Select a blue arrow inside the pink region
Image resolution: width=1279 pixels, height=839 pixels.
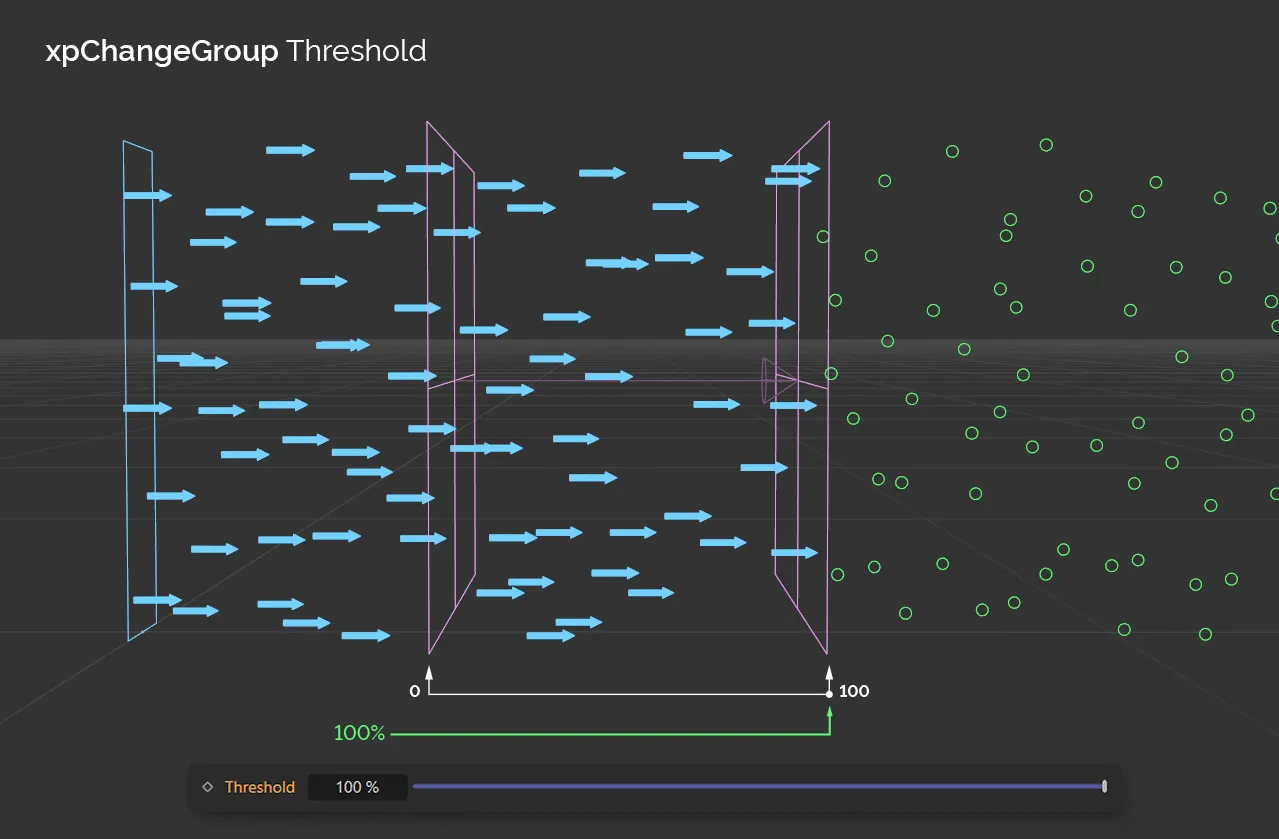[x=565, y=317]
